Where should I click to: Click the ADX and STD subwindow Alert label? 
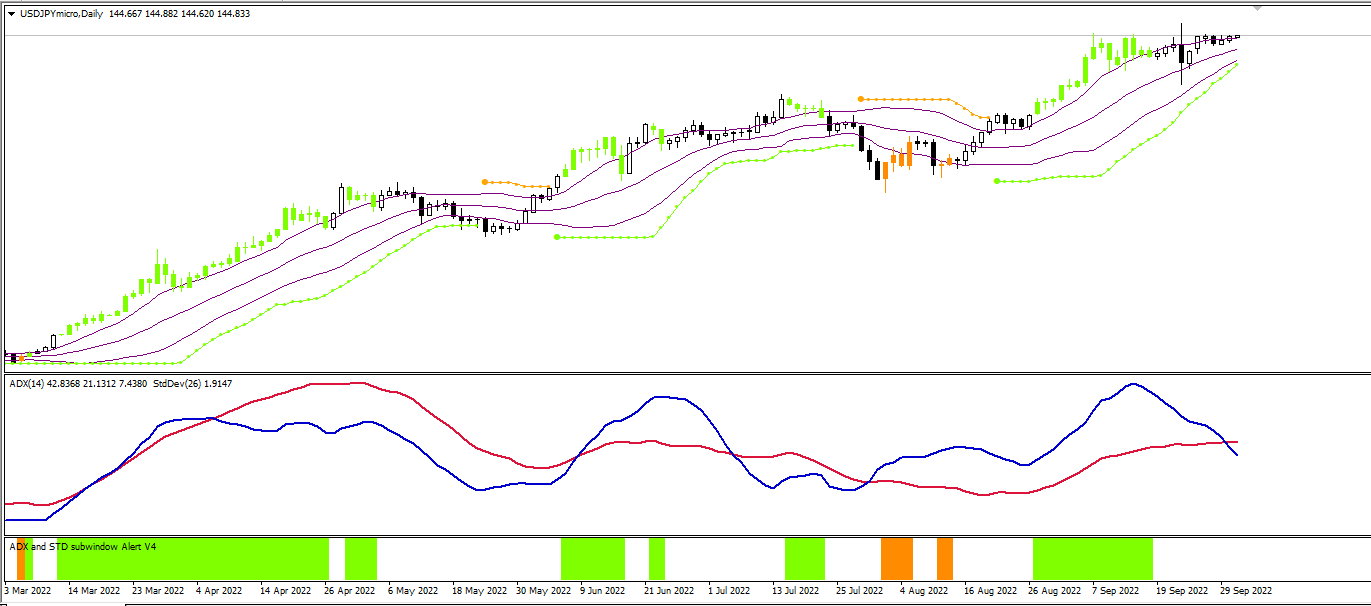tap(83, 547)
